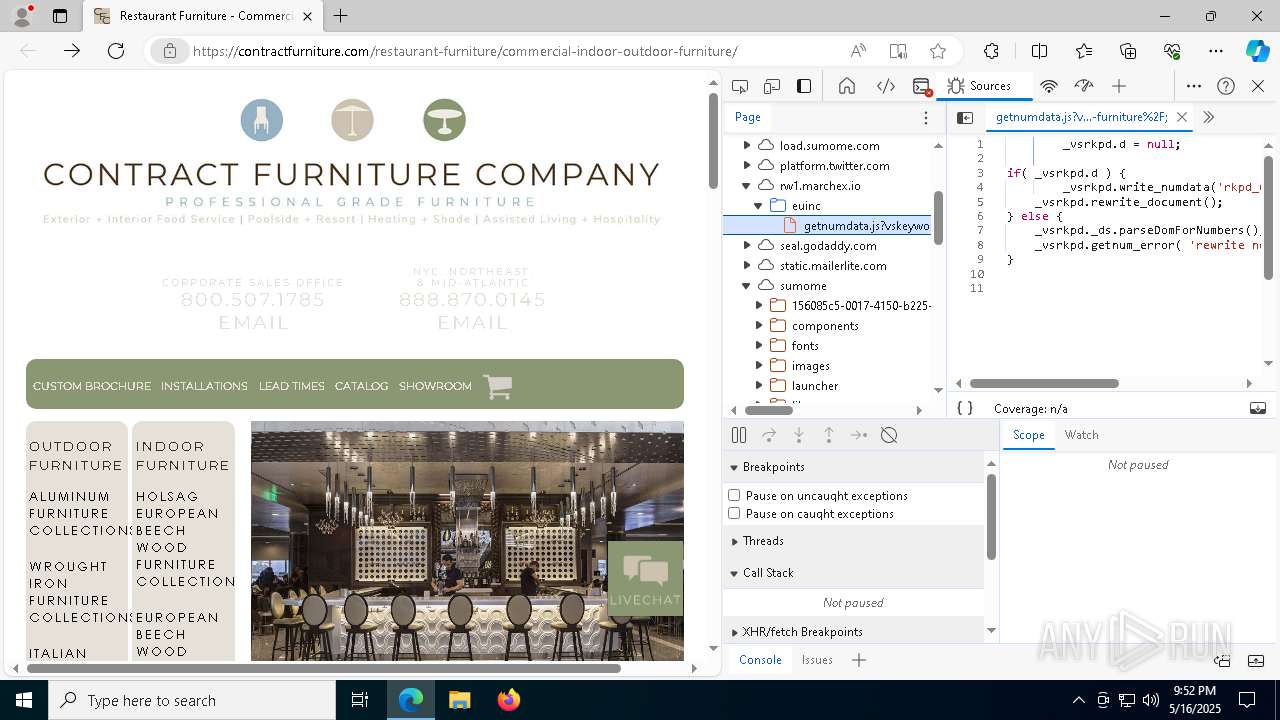Expand load.sumome.com tree node
The image size is (1280, 720).
747,145
